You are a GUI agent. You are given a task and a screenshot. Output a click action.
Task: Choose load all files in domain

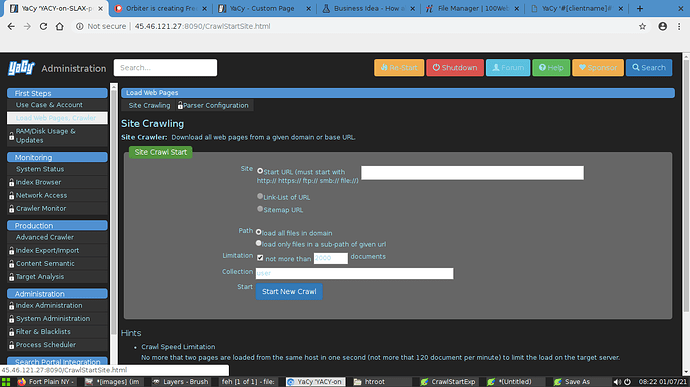click(x=258, y=232)
